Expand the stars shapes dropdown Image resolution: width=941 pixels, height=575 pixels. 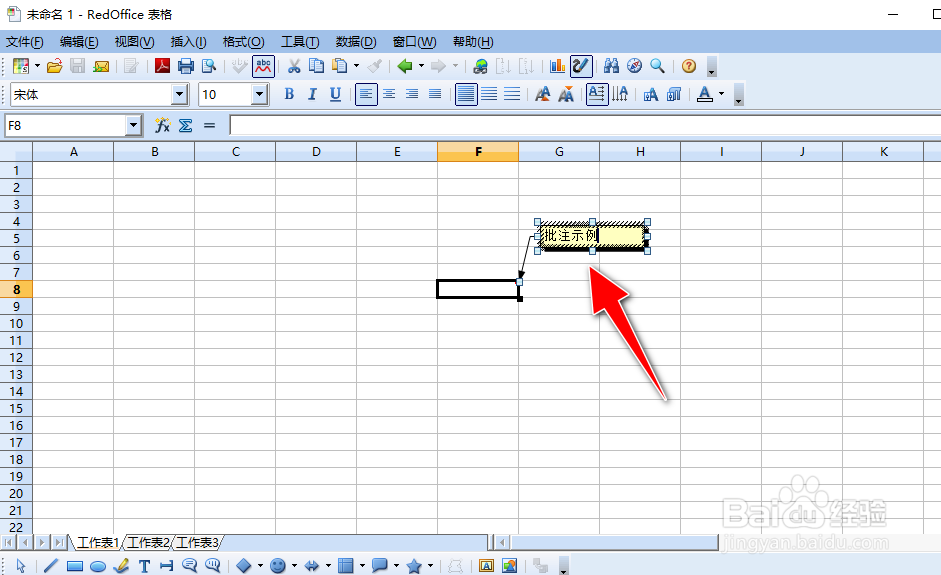[x=430, y=565]
